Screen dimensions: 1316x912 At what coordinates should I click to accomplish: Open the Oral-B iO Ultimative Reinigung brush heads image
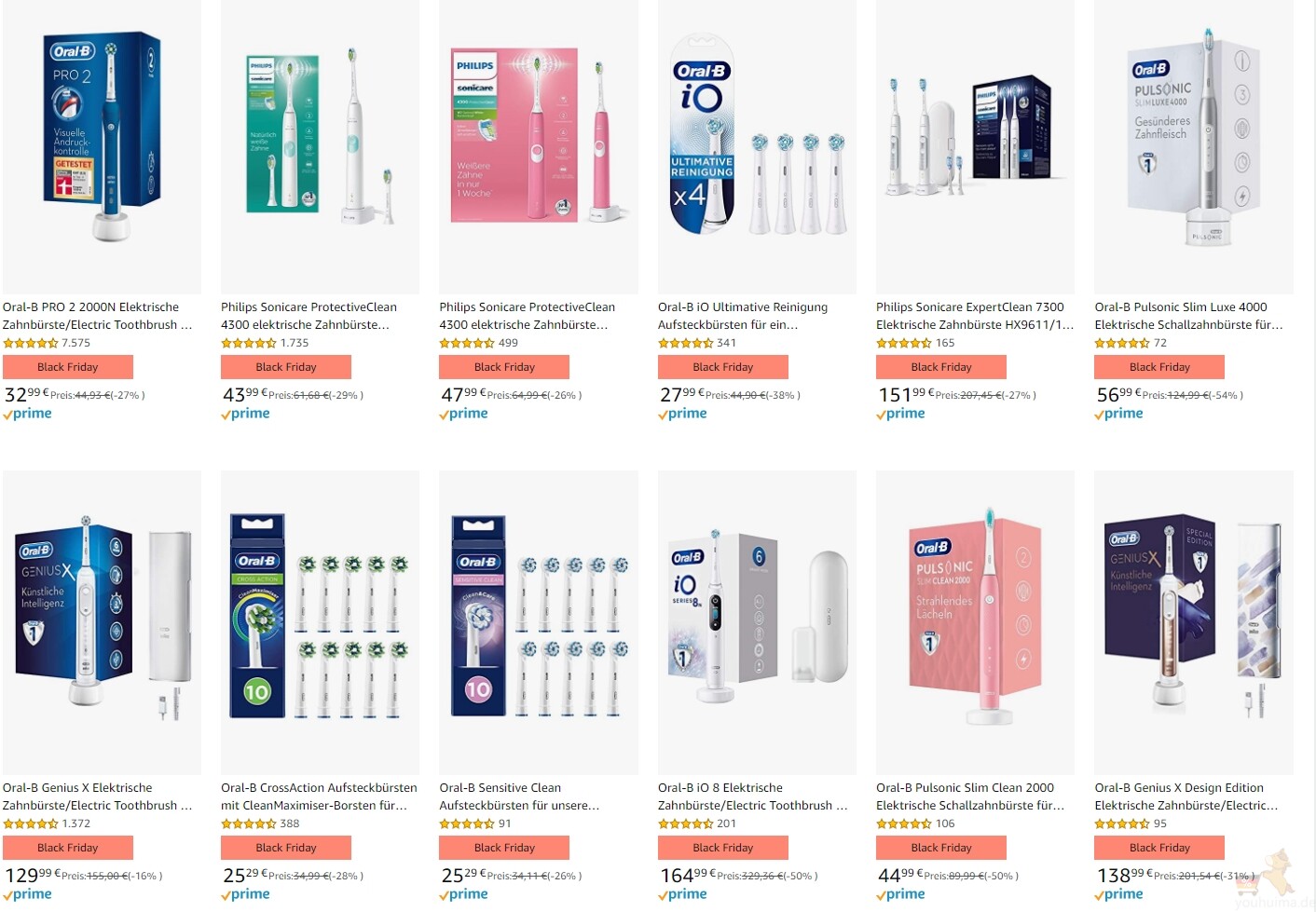pos(757,146)
